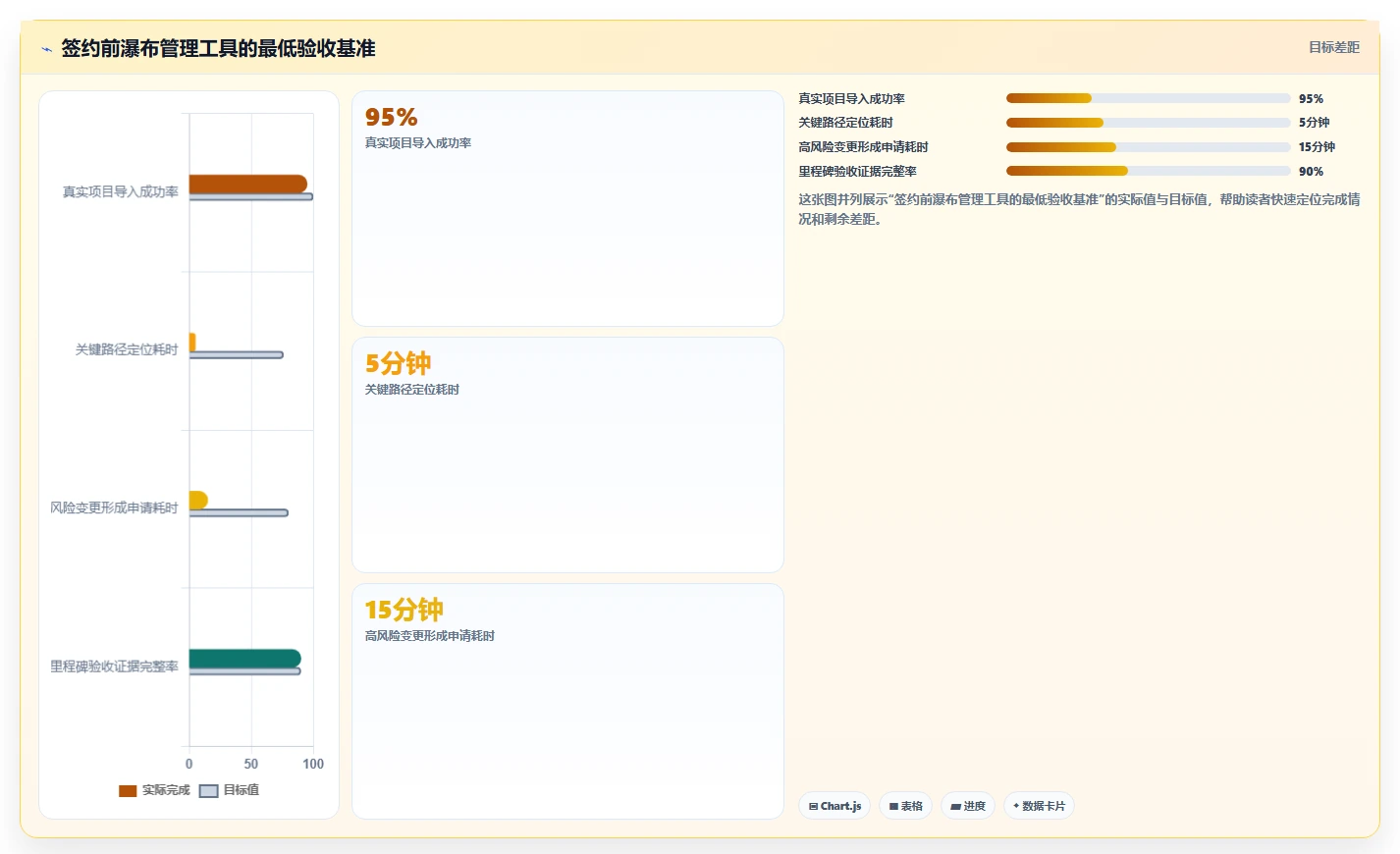Click 真实项目导入成功率 caption under 95%
The image size is (1400, 854).
(418, 143)
